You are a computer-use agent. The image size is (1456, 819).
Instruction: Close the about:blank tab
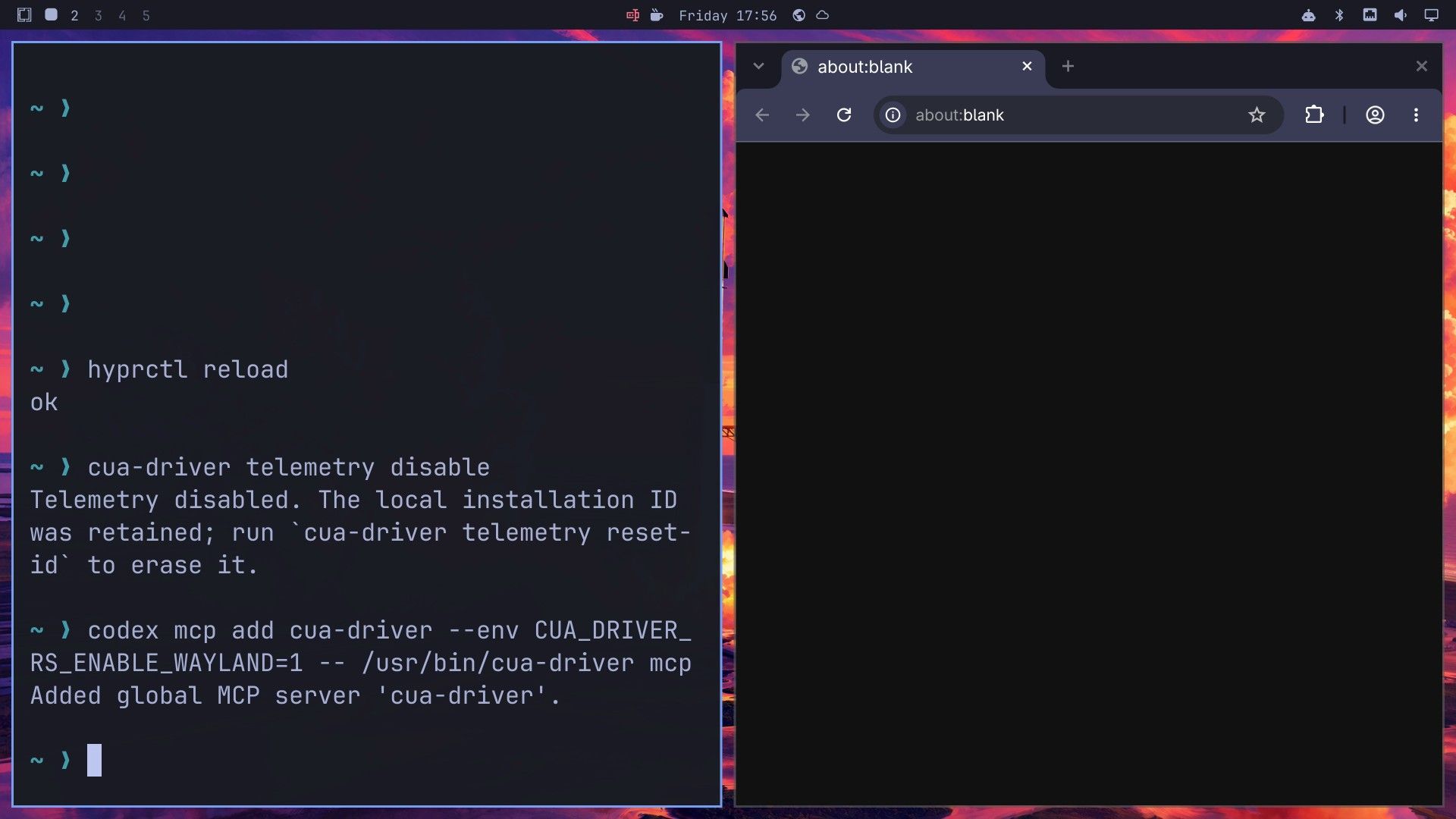click(x=1027, y=66)
